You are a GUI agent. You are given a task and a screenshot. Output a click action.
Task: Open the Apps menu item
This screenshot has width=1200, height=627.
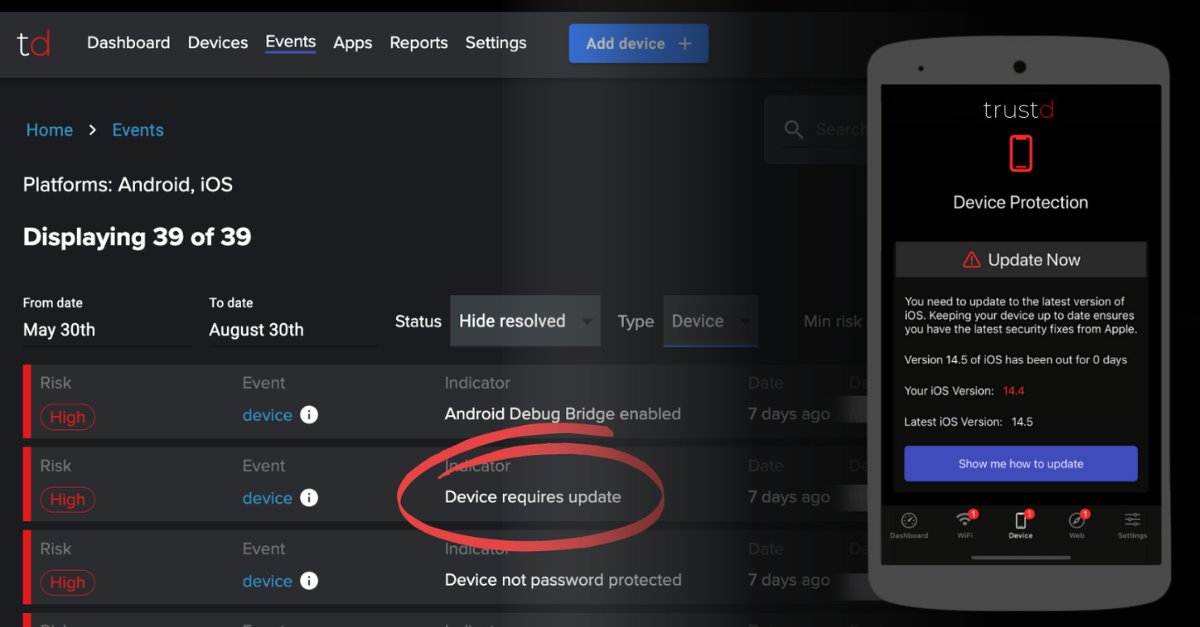point(352,43)
